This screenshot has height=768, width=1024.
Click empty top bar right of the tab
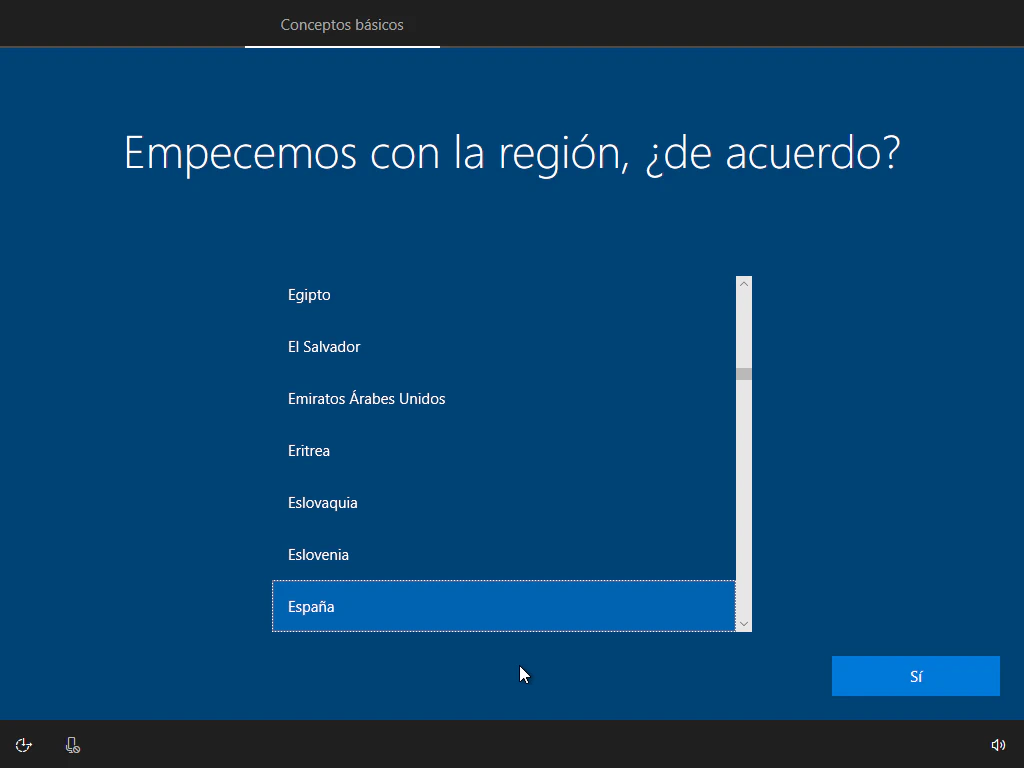(730, 24)
